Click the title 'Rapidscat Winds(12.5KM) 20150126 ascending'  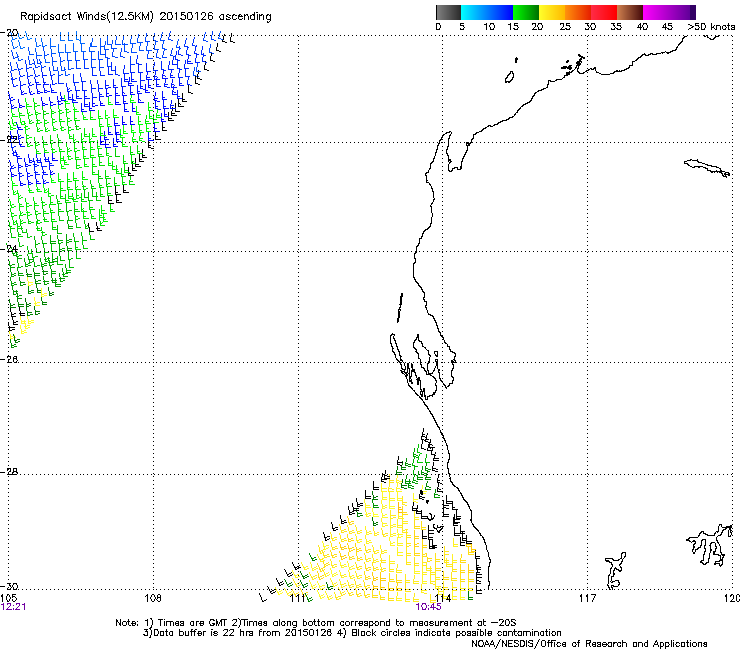146,17
